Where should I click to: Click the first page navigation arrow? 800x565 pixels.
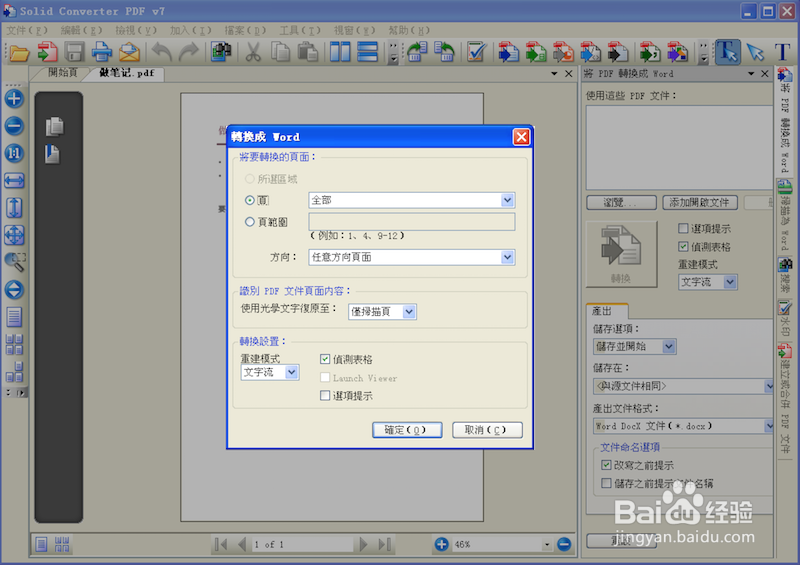pos(221,545)
